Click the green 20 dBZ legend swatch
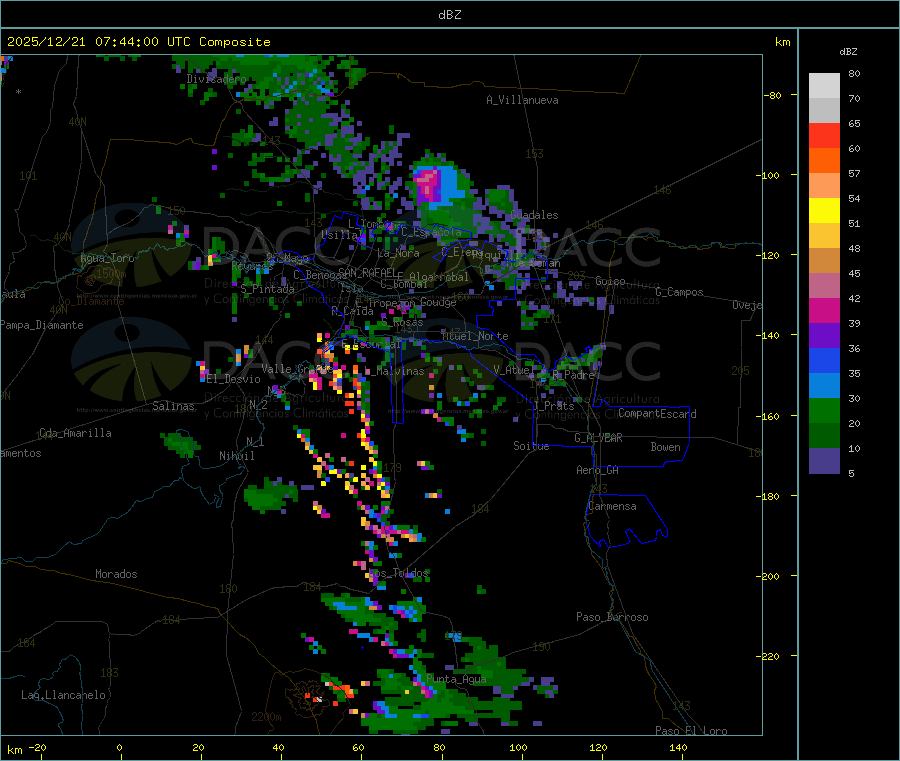This screenshot has width=900, height=761. pyautogui.click(x=824, y=410)
